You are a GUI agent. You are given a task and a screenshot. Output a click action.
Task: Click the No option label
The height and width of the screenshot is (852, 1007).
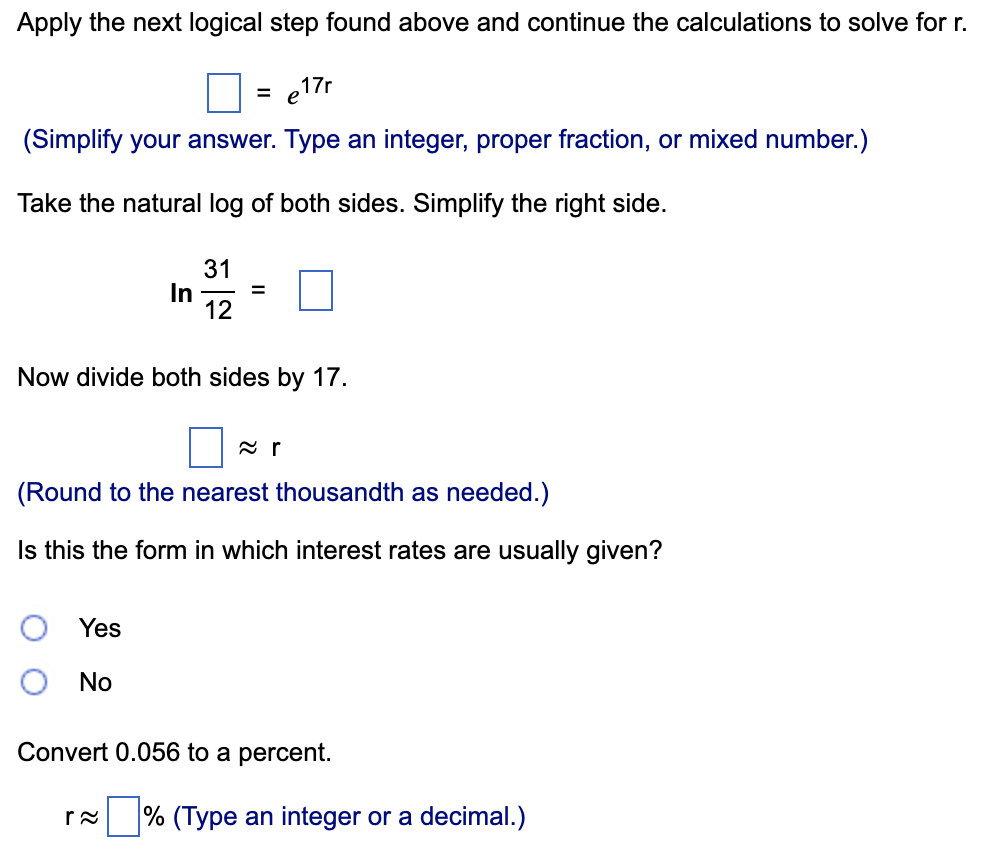pyautogui.click(x=97, y=682)
